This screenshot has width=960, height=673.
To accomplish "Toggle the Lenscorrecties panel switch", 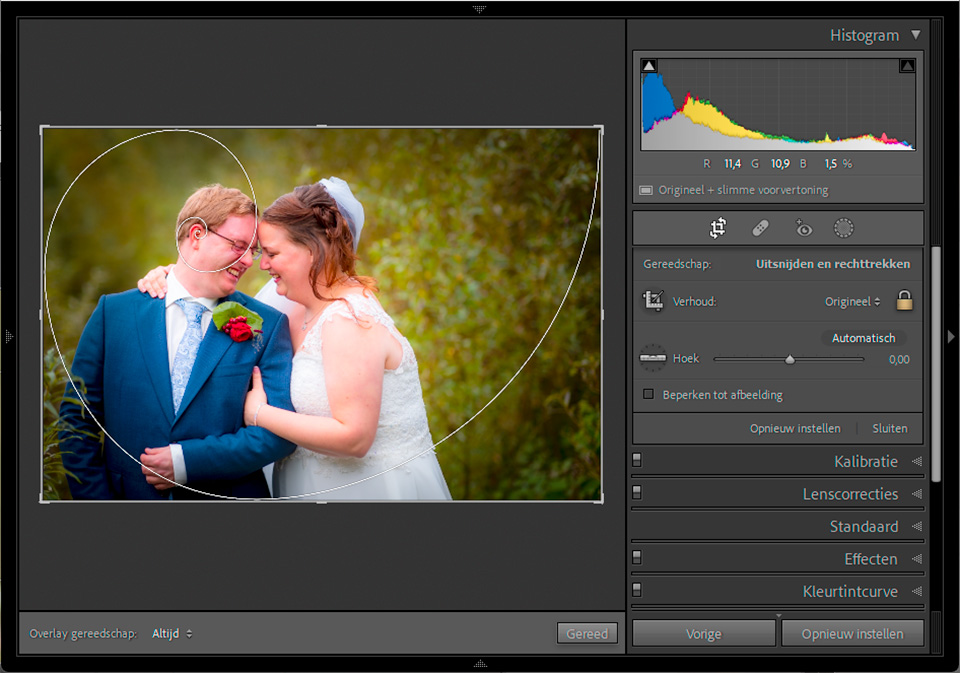I will coord(637,492).
